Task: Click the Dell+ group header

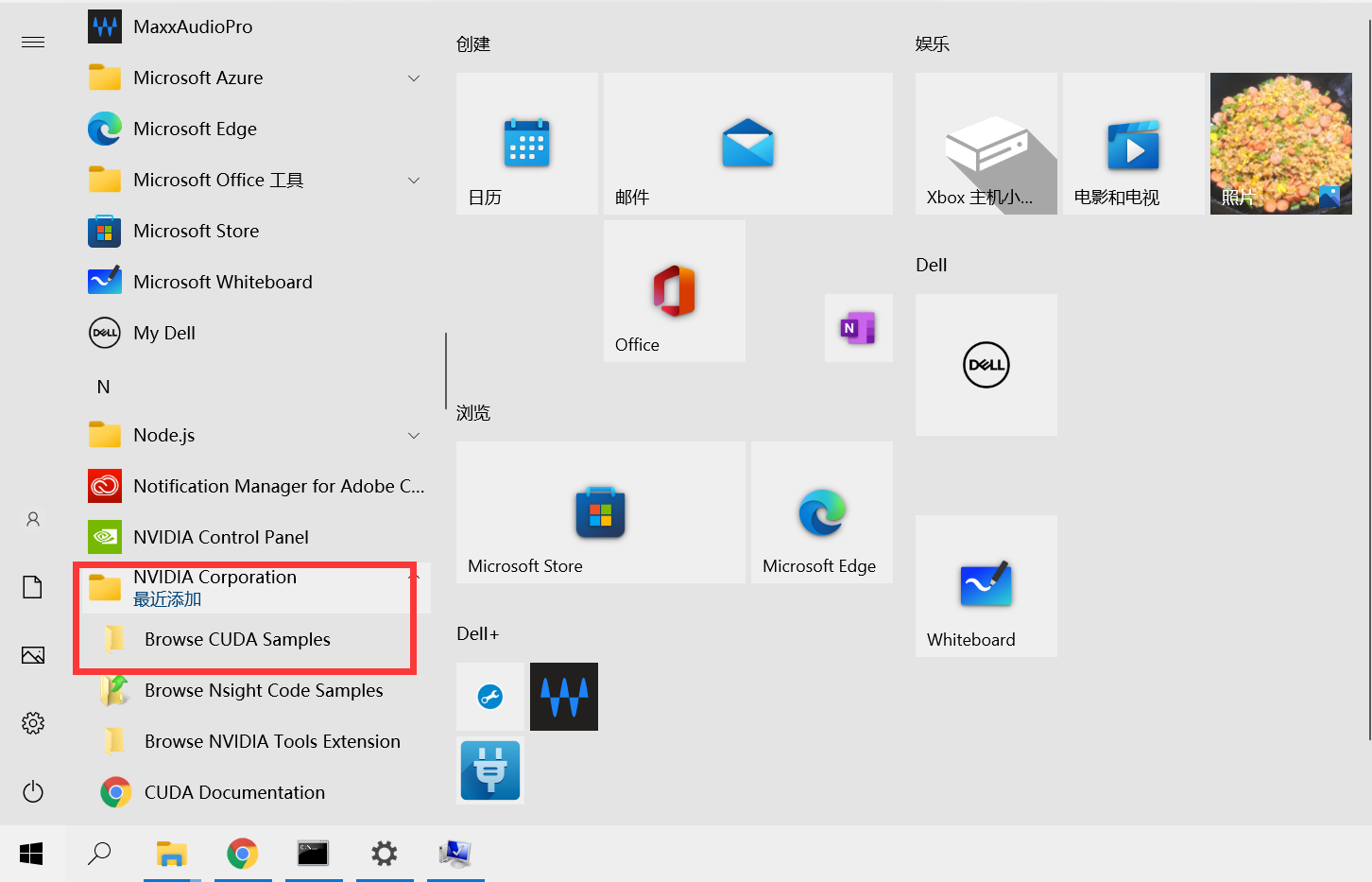Action: [478, 633]
